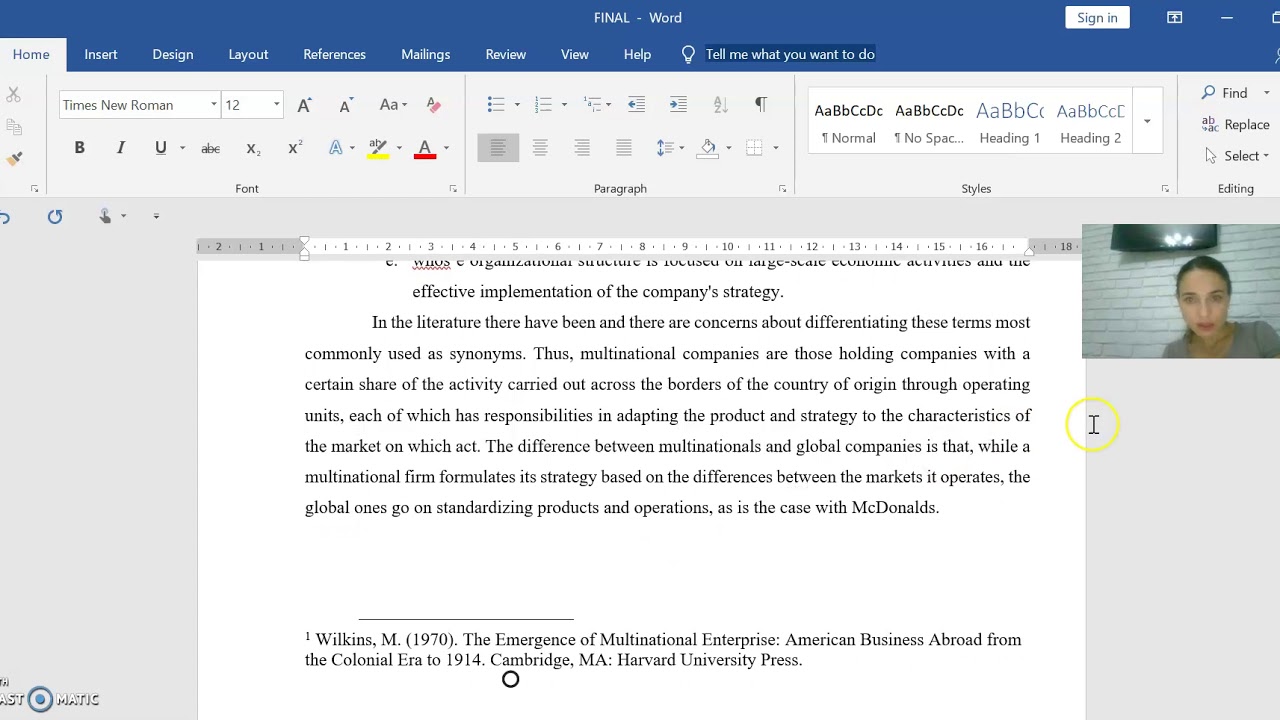Click the Change Case Aa icon

pos(388,105)
